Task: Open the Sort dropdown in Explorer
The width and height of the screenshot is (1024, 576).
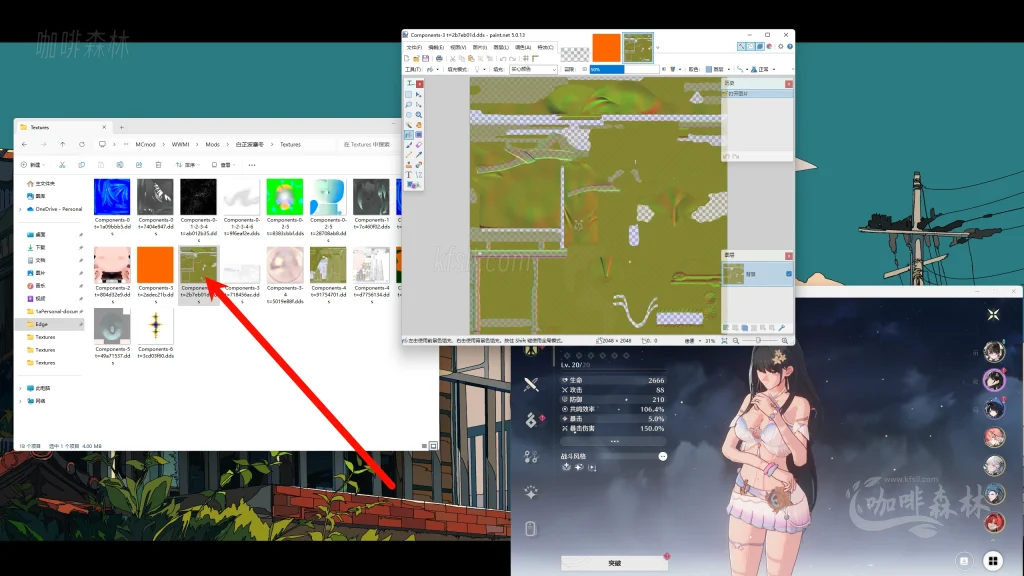Action: tap(187, 165)
